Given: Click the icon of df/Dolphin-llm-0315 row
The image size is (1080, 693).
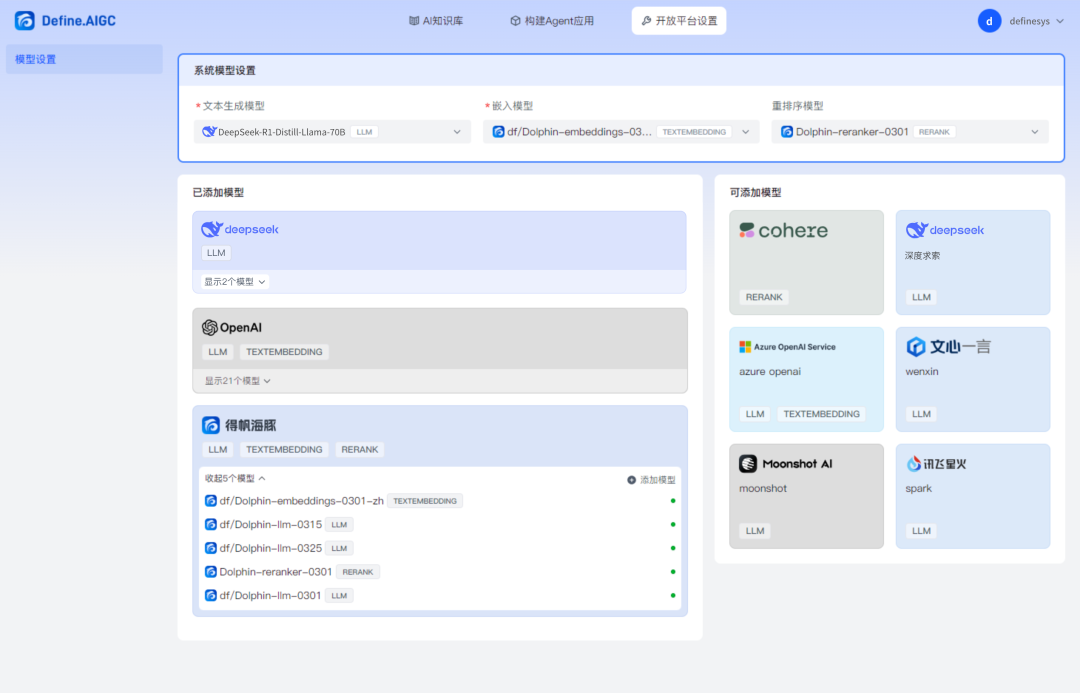Looking at the screenshot, I should click(211, 524).
